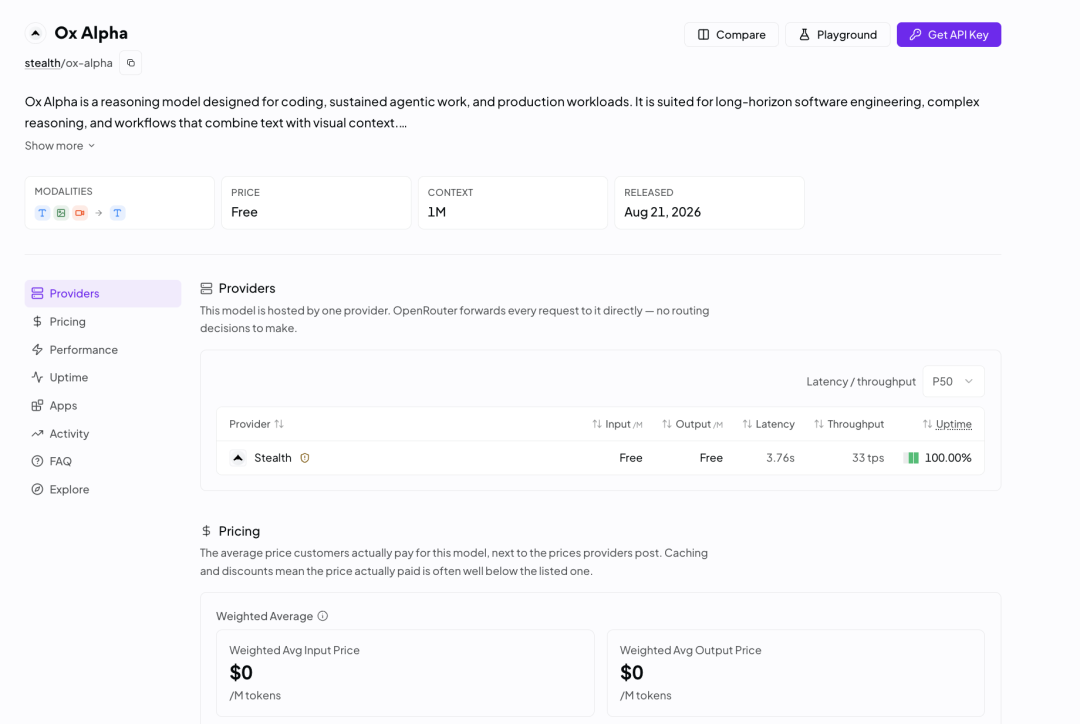Screen dimensions: 1080x724
Task: Jump to Performance section in sidebar
Action: [x=103, y=350]
